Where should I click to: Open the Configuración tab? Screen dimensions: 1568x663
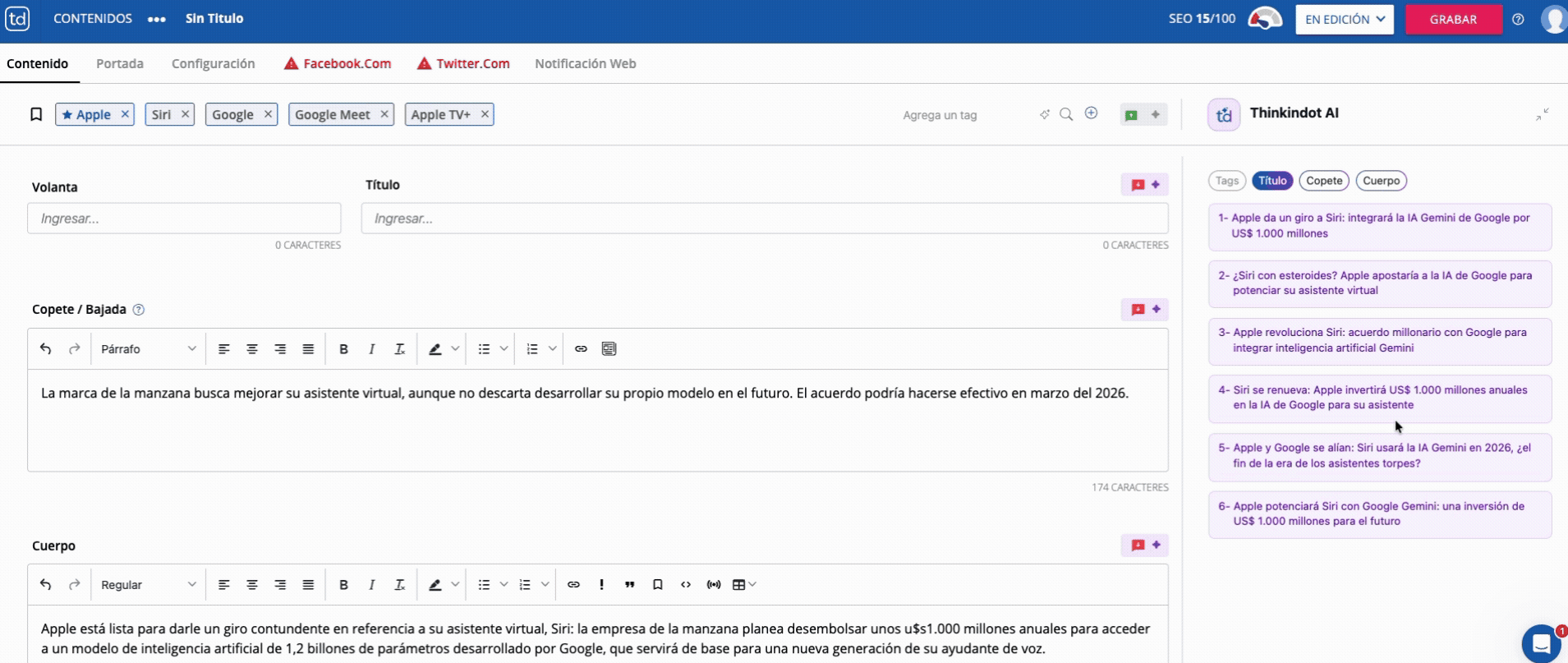[214, 63]
